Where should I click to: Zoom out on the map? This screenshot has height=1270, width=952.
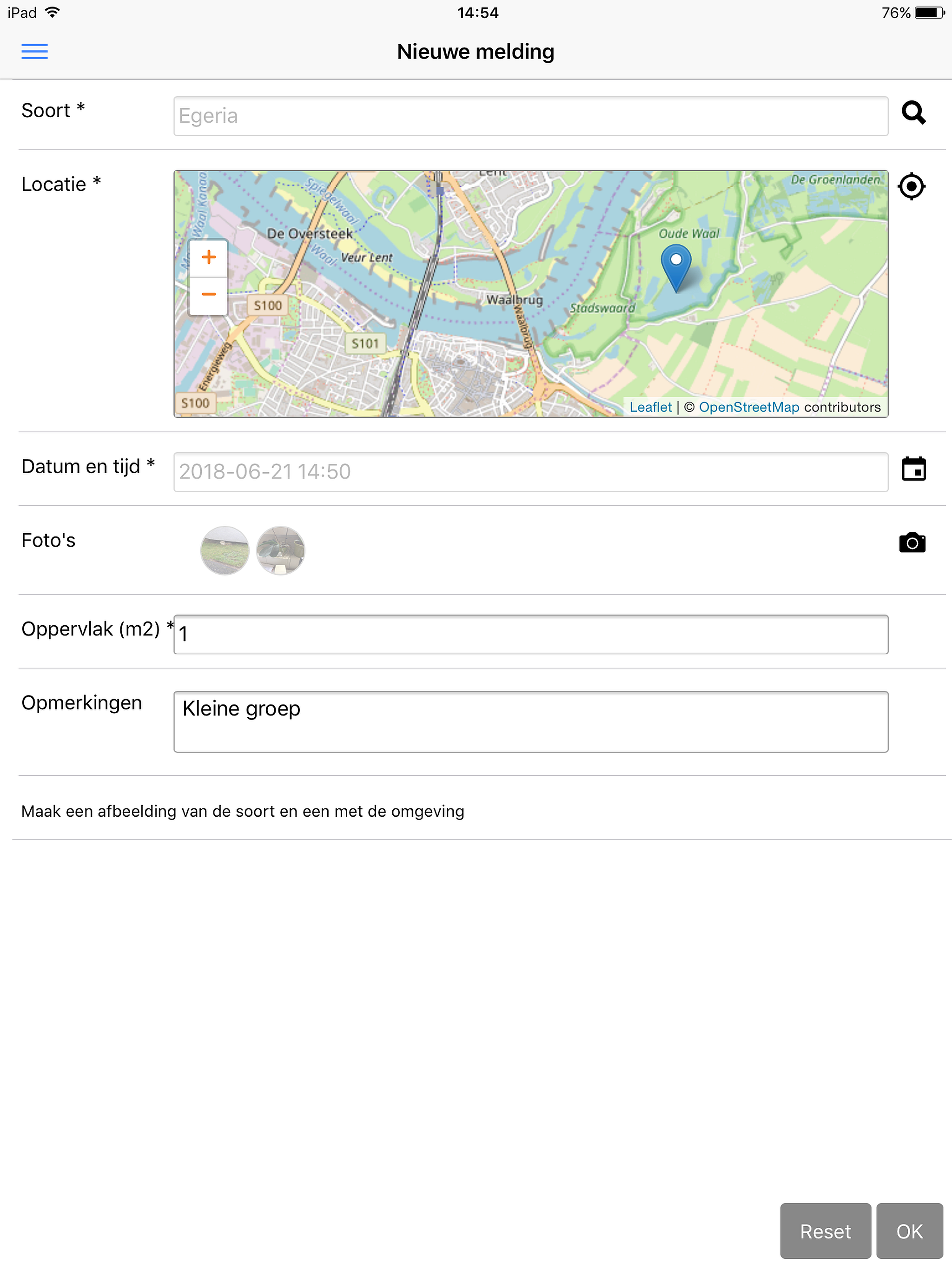tap(208, 295)
